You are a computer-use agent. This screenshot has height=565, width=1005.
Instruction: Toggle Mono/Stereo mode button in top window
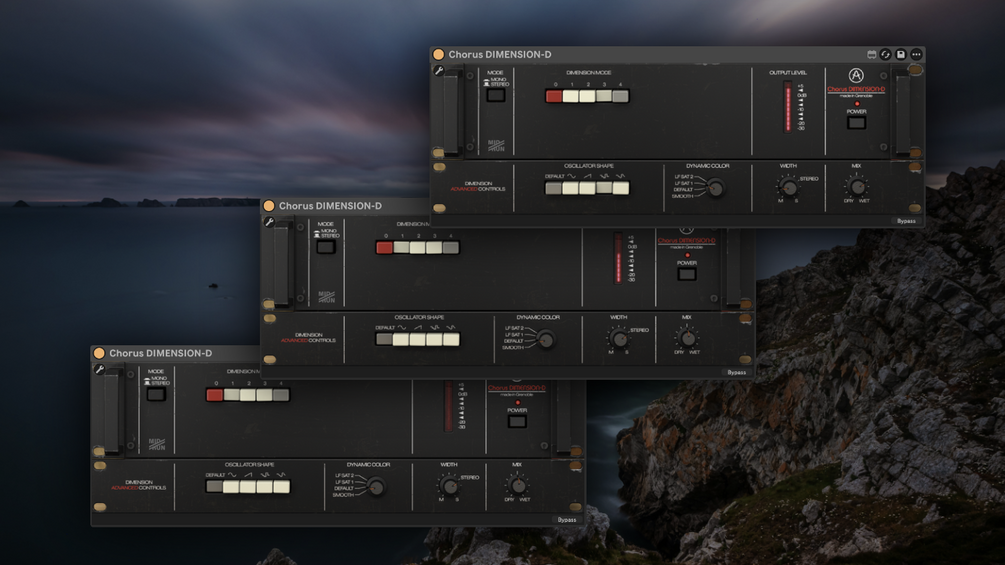click(495, 95)
